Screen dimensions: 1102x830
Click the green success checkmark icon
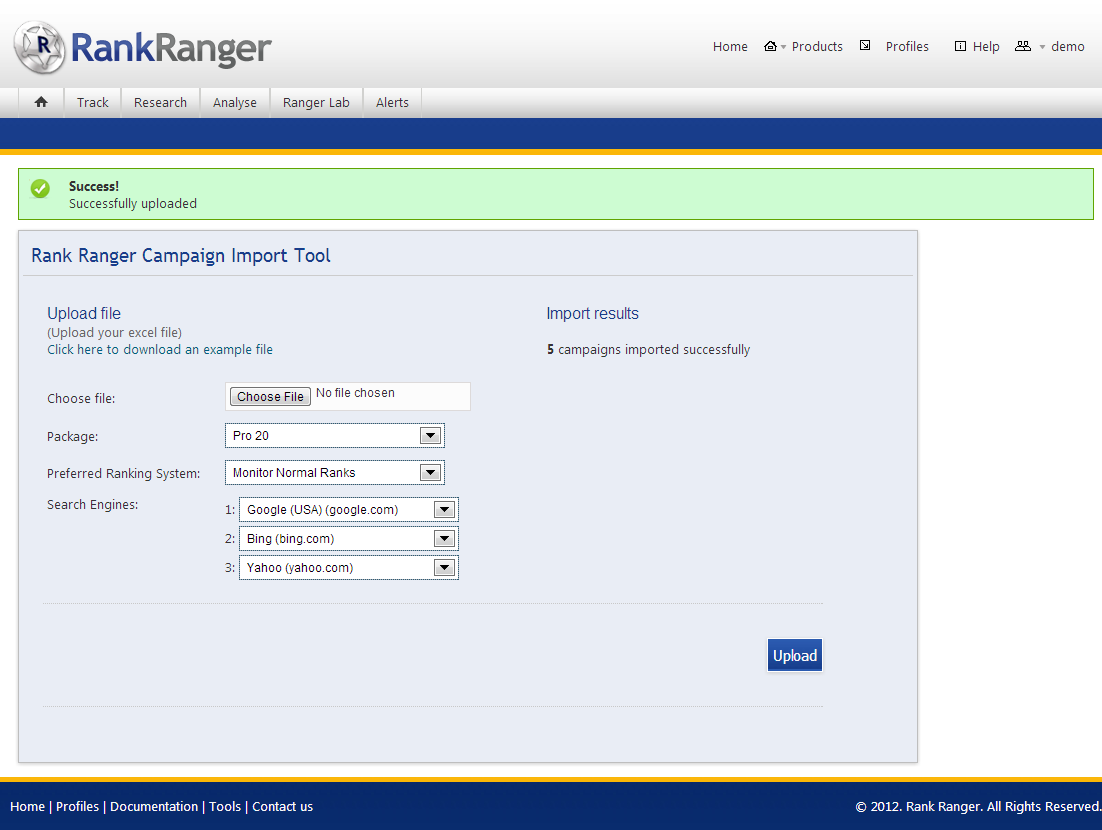point(40,188)
